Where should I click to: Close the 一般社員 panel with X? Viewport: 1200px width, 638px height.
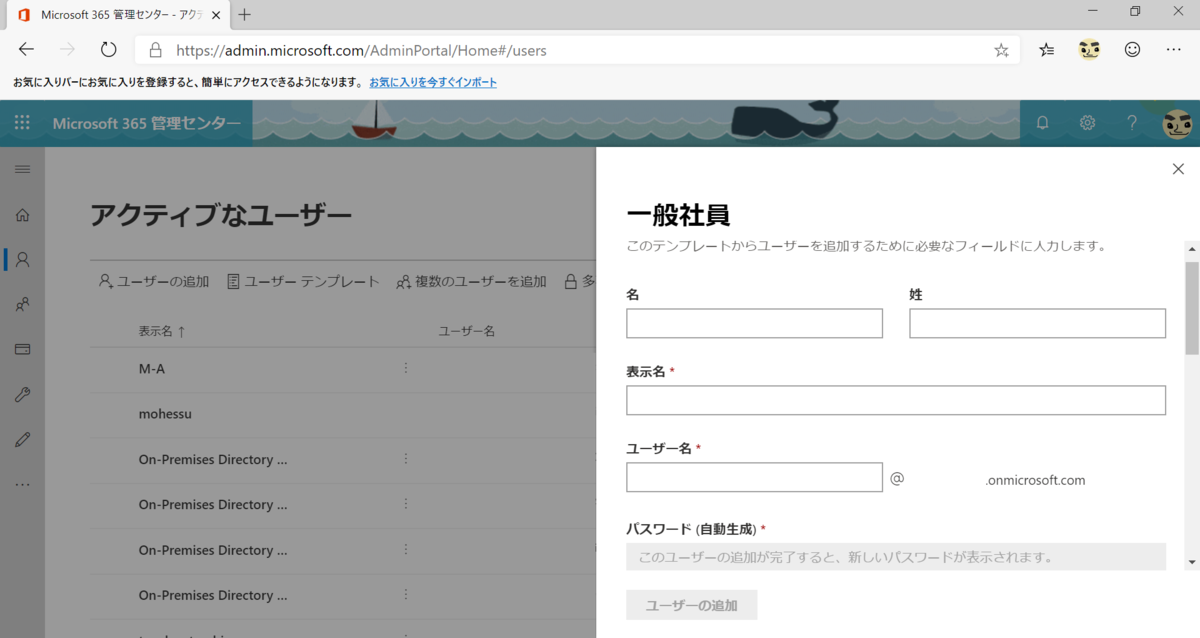pyautogui.click(x=1178, y=169)
